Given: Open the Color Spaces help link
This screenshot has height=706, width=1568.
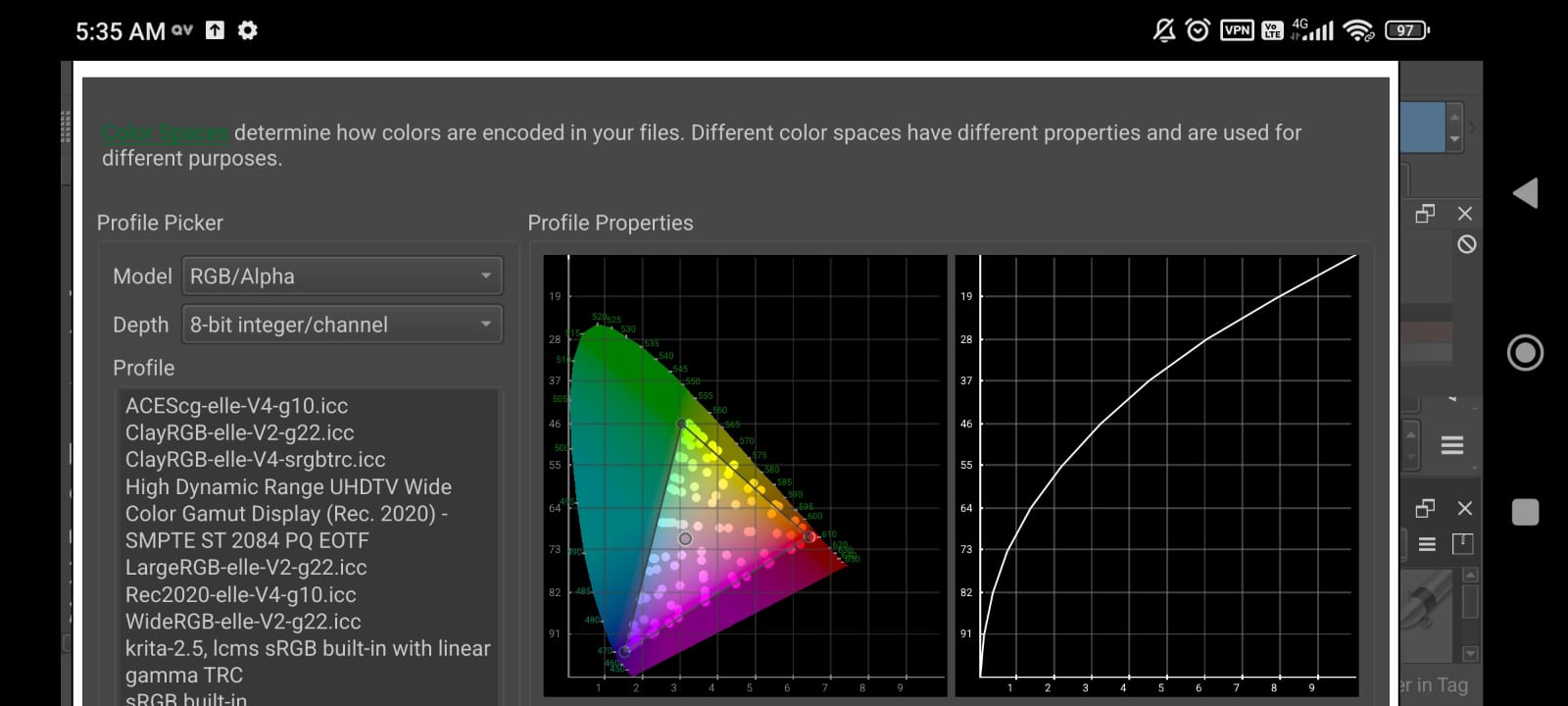Looking at the screenshot, I should tap(165, 132).
